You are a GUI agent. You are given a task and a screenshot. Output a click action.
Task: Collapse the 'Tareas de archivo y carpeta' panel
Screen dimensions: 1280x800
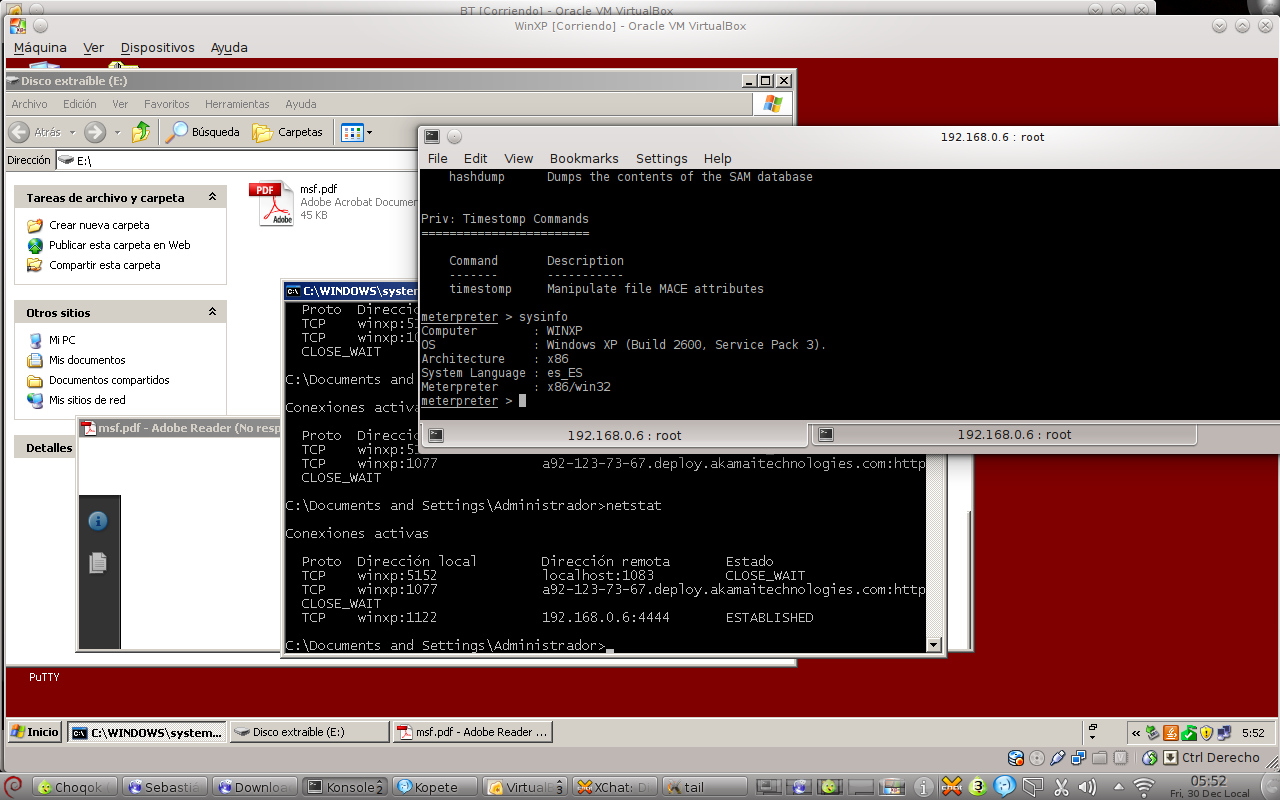point(212,198)
